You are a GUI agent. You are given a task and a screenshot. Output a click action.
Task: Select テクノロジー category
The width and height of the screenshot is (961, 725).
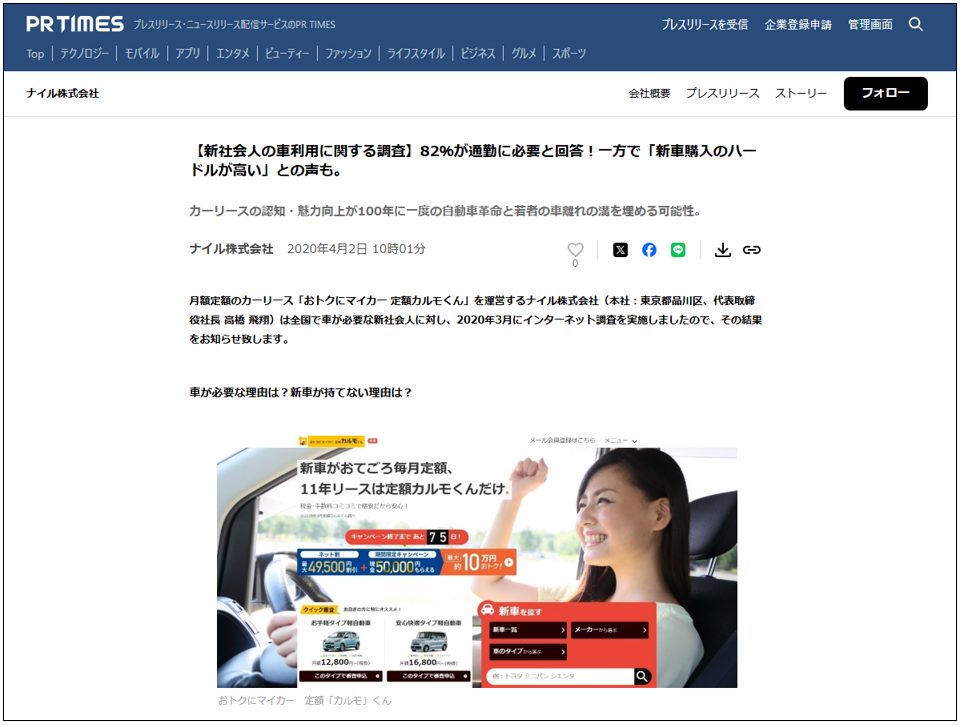coord(85,54)
